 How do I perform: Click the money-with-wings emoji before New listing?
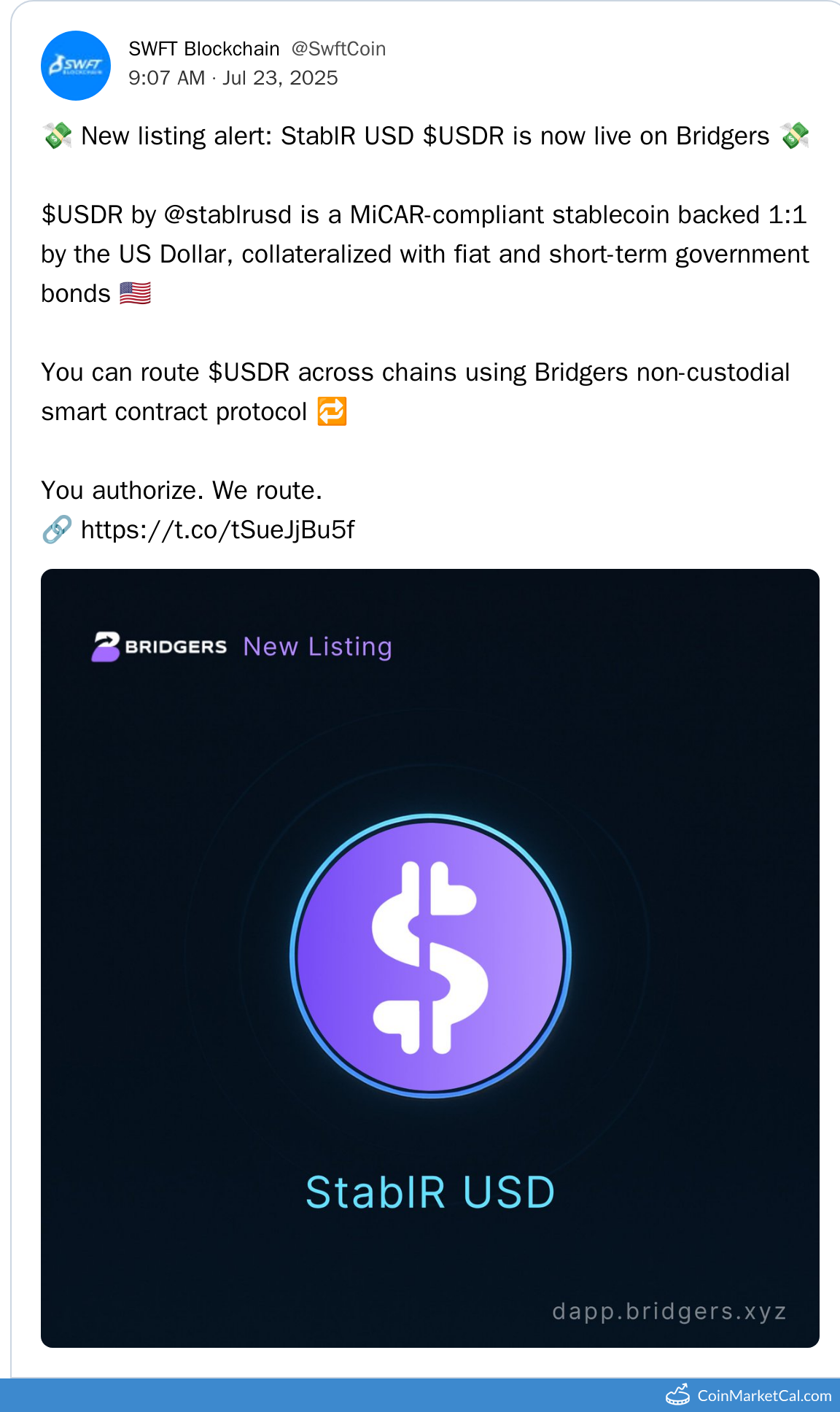(x=58, y=136)
